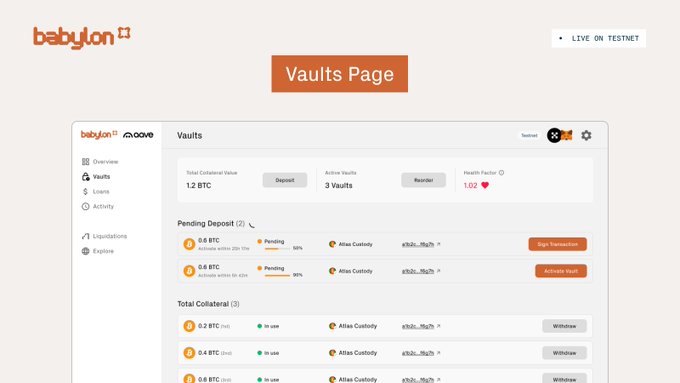Click "Total Collateral Value" label

pos(212,173)
